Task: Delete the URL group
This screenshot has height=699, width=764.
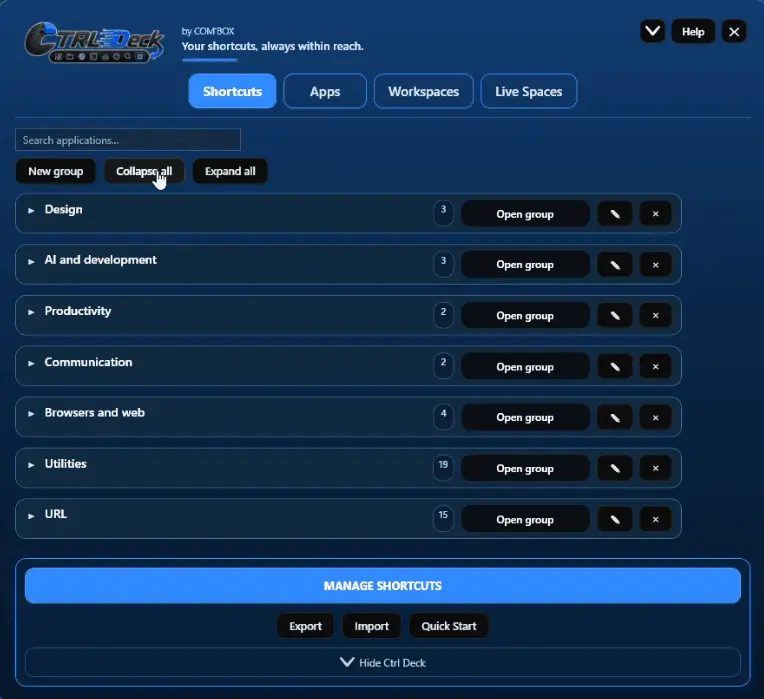Action: pos(655,520)
